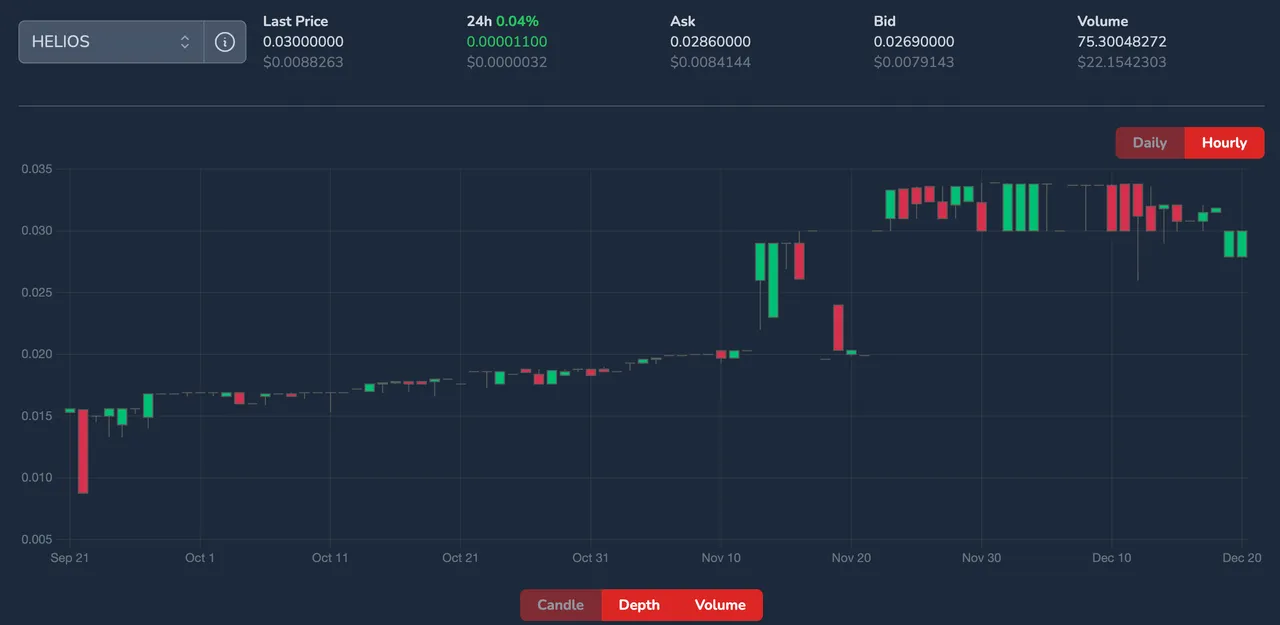Click the Nov 10 date axis label
1280x625 pixels.
(721, 558)
